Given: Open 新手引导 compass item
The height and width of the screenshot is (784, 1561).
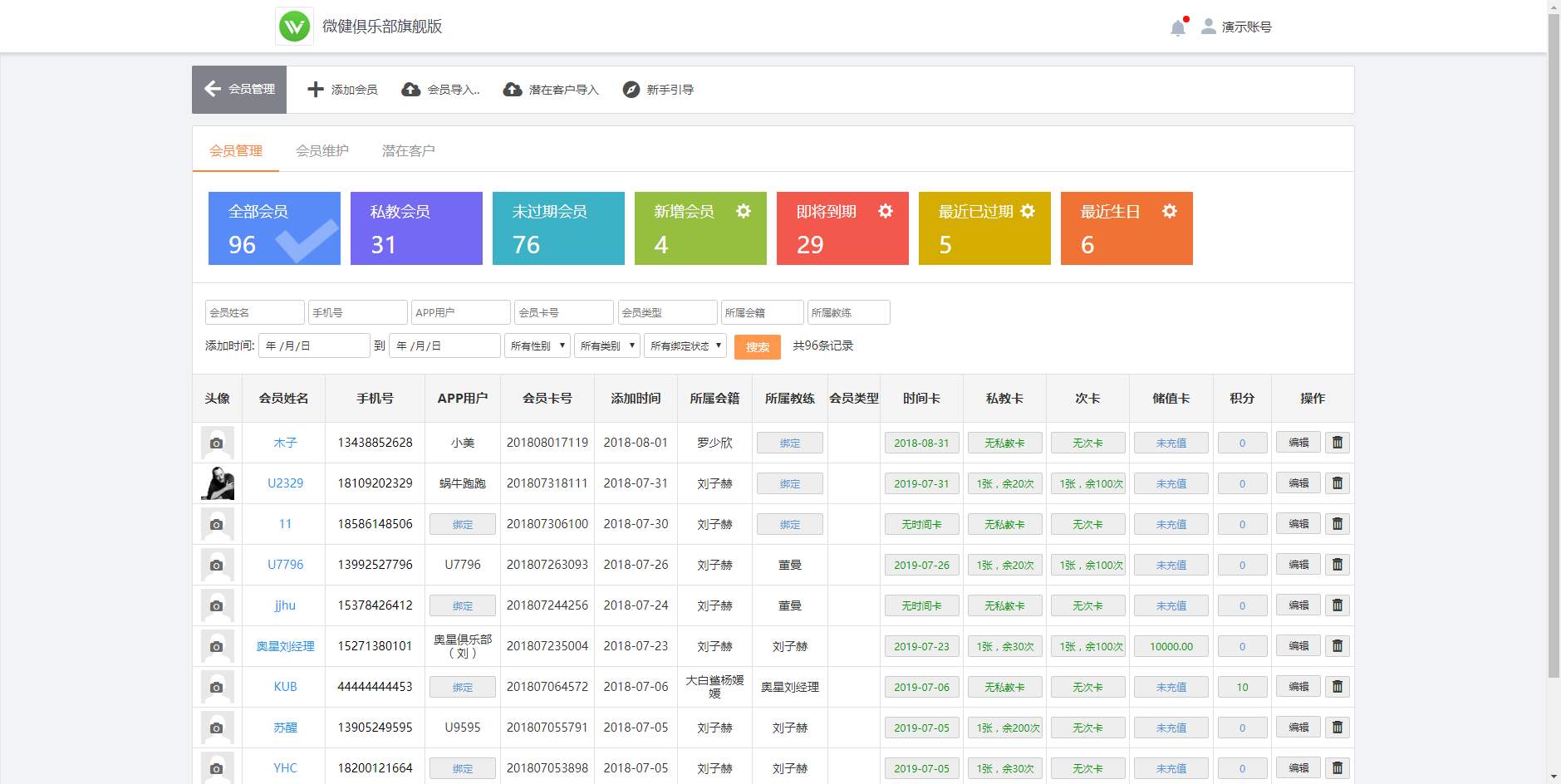Looking at the screenshot, I should 658,89.
